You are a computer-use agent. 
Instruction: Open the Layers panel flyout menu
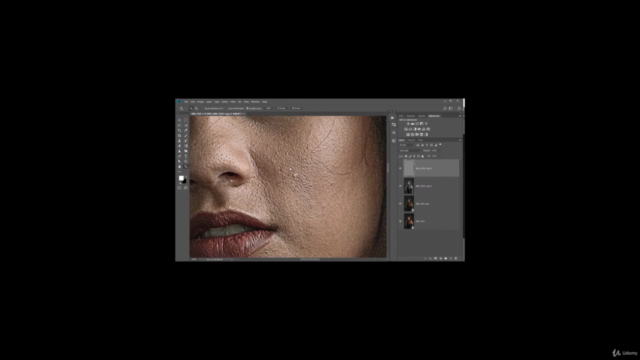click(460, 140)
